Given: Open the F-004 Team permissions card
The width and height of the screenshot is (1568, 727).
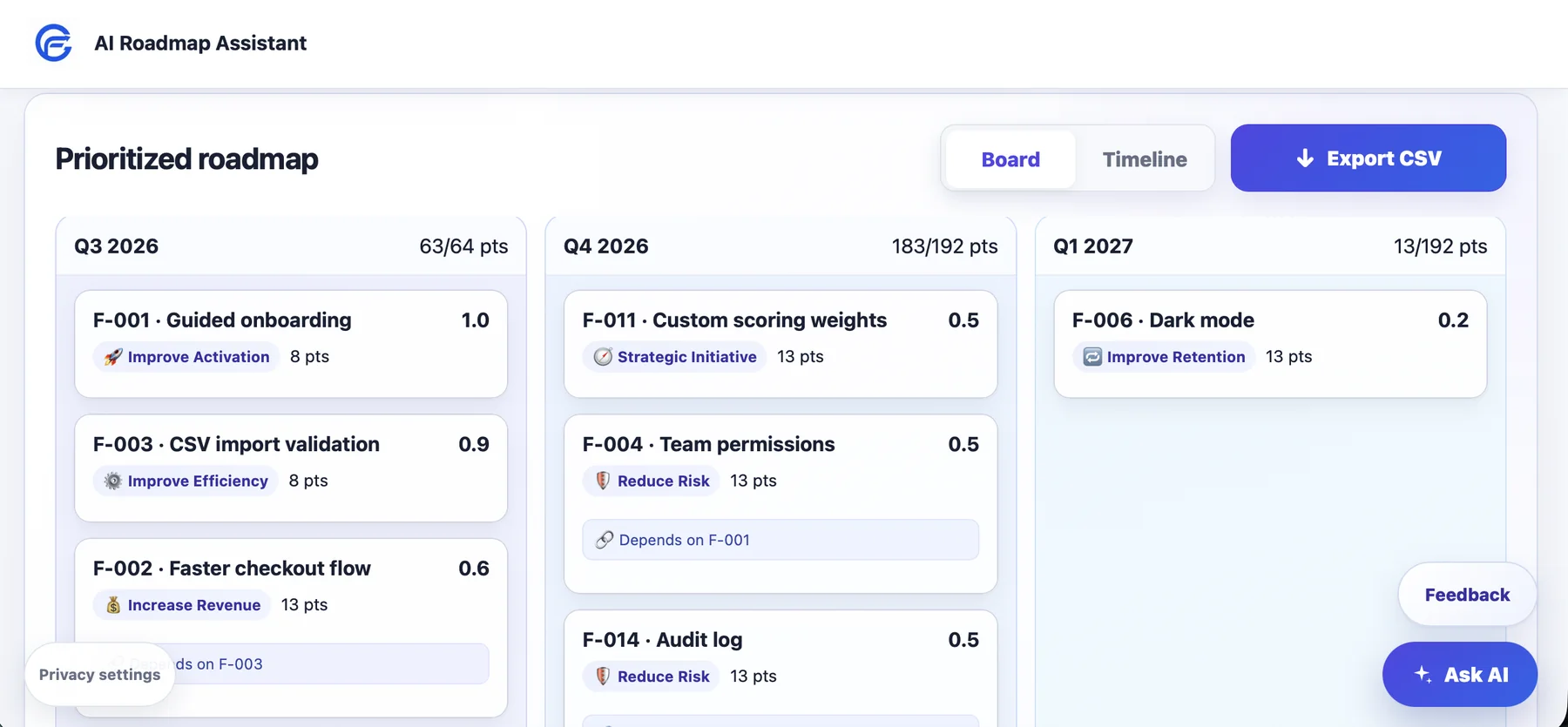Looking at the screenshot, I should 781,504.
